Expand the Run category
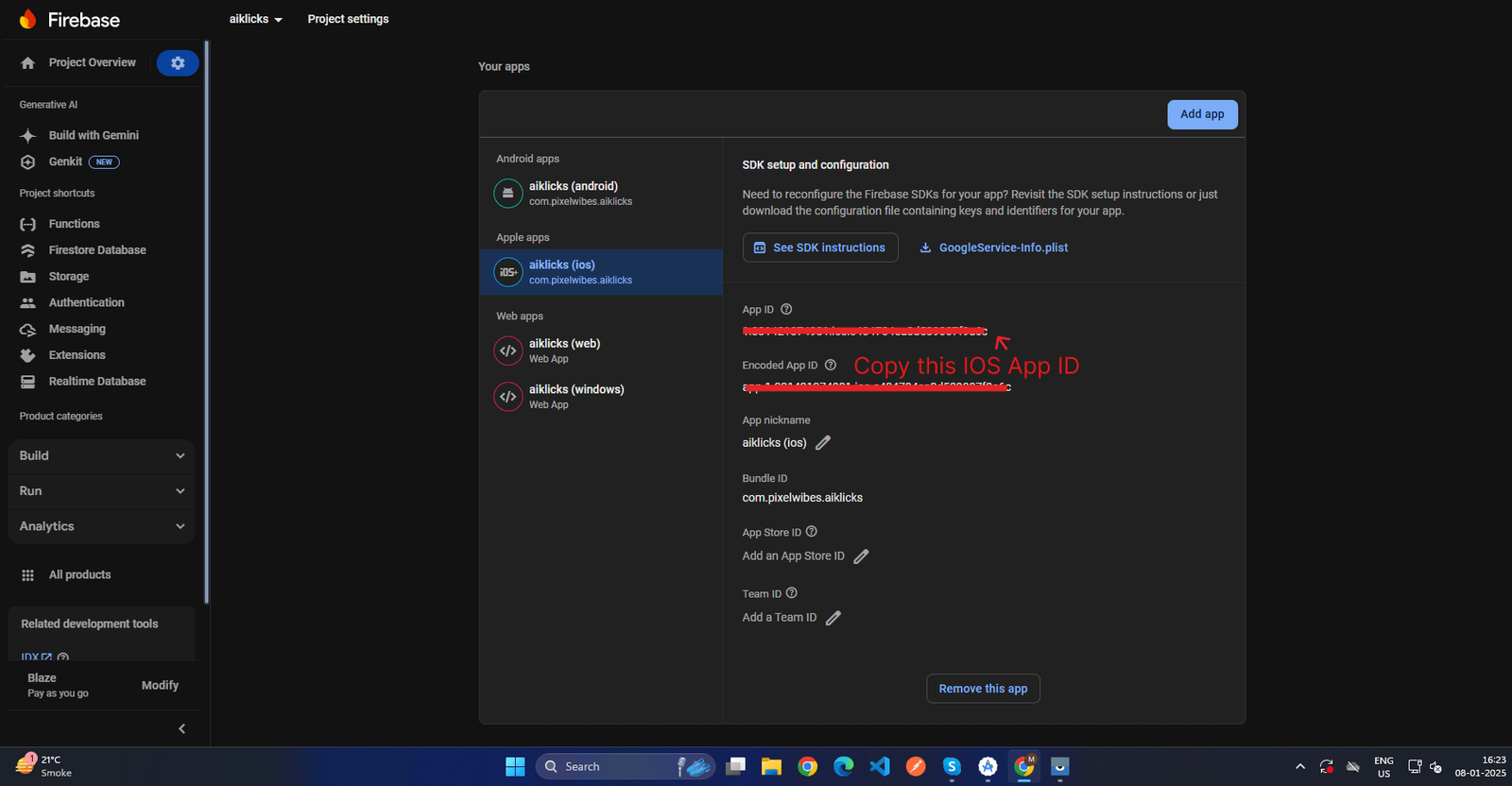 101,491
